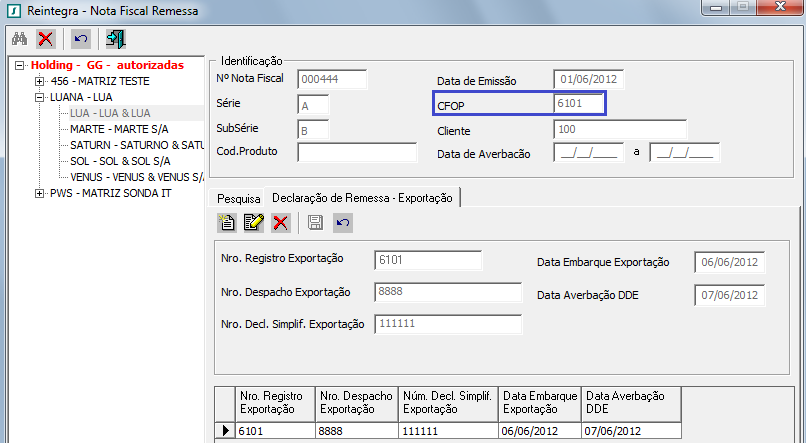The height and width of the screenshot is (443, 806).
Task: Collapse the LUANA - LUA tree node
Action: pos(39,97)
